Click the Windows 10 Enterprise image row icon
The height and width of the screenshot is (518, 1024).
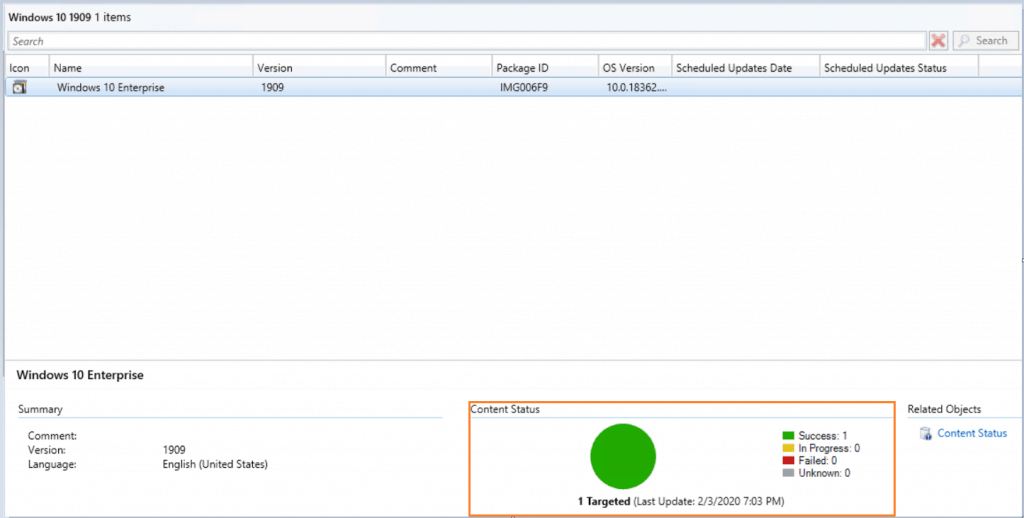(20, 87)
